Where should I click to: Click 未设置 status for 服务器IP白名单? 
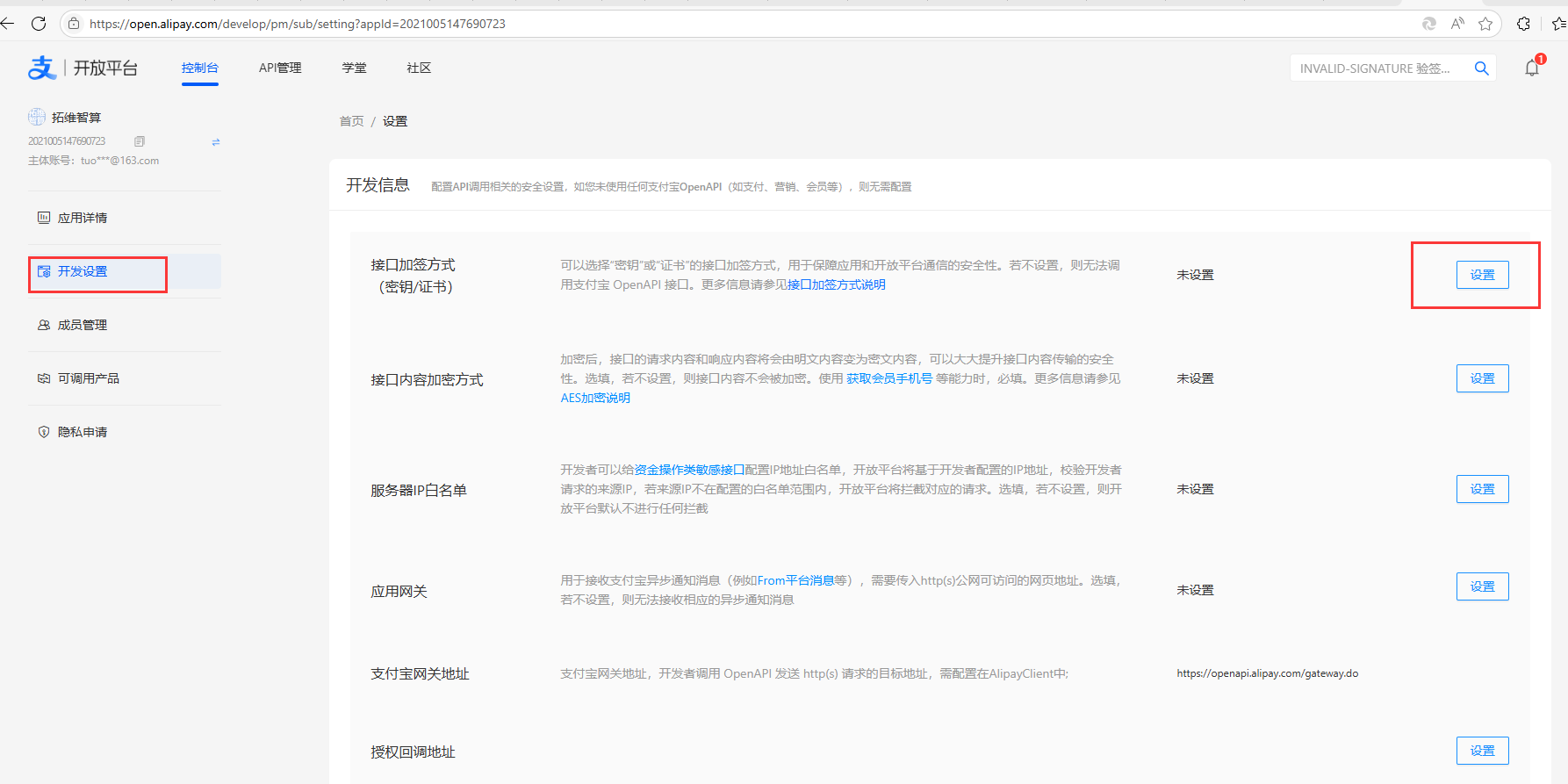point(1195,489)
